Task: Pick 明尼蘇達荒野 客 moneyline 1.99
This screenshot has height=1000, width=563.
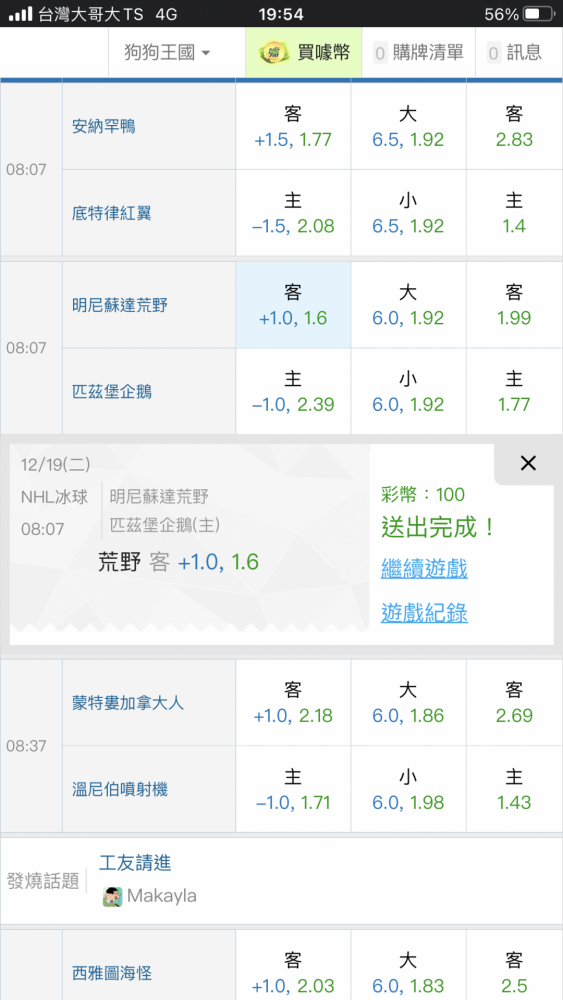Action: coord(515,305)
